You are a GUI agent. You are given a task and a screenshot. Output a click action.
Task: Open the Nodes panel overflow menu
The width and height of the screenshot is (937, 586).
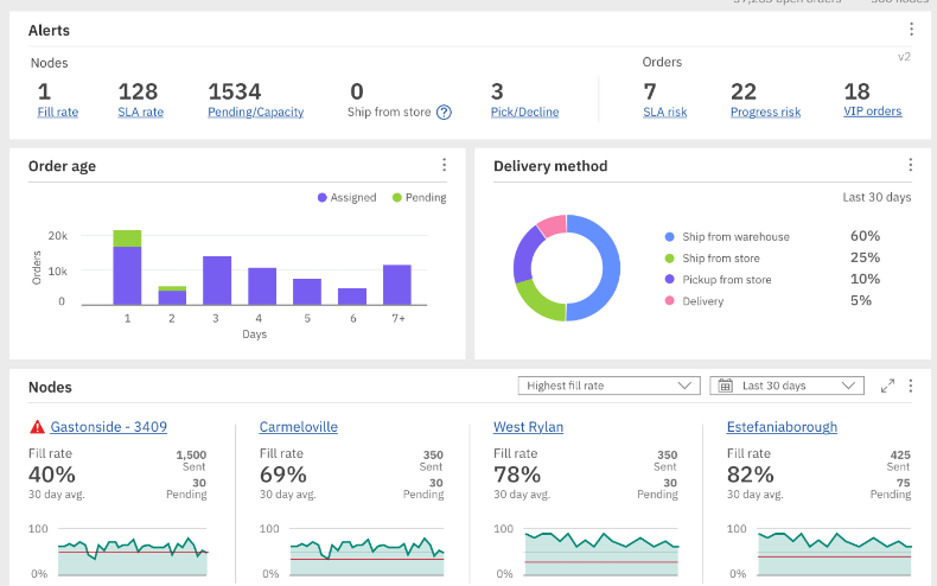910,386
